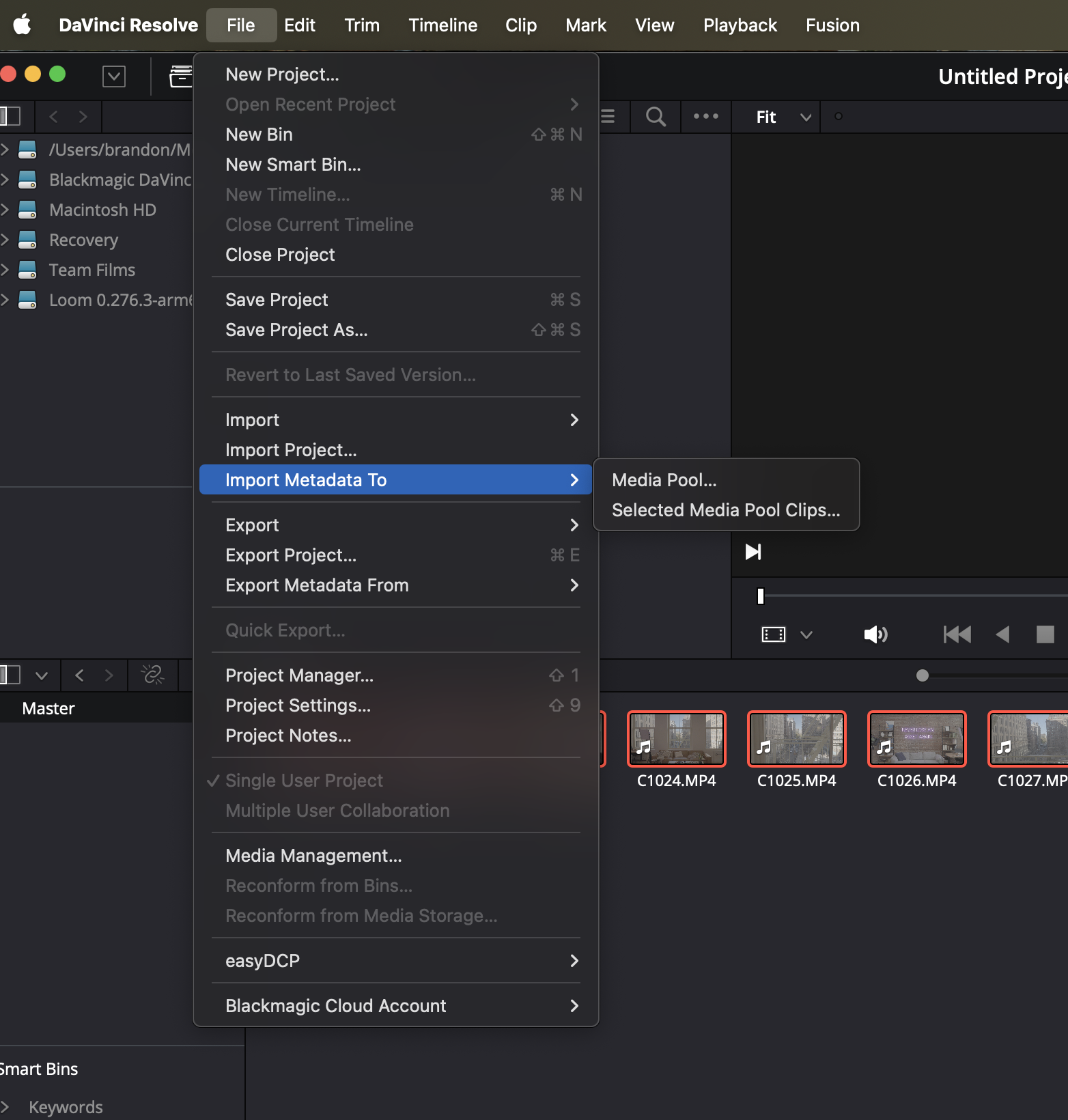Click the broken link icon in bin toolbar
This screenshot has width=1068, height=1120.
tap(152, 675)
